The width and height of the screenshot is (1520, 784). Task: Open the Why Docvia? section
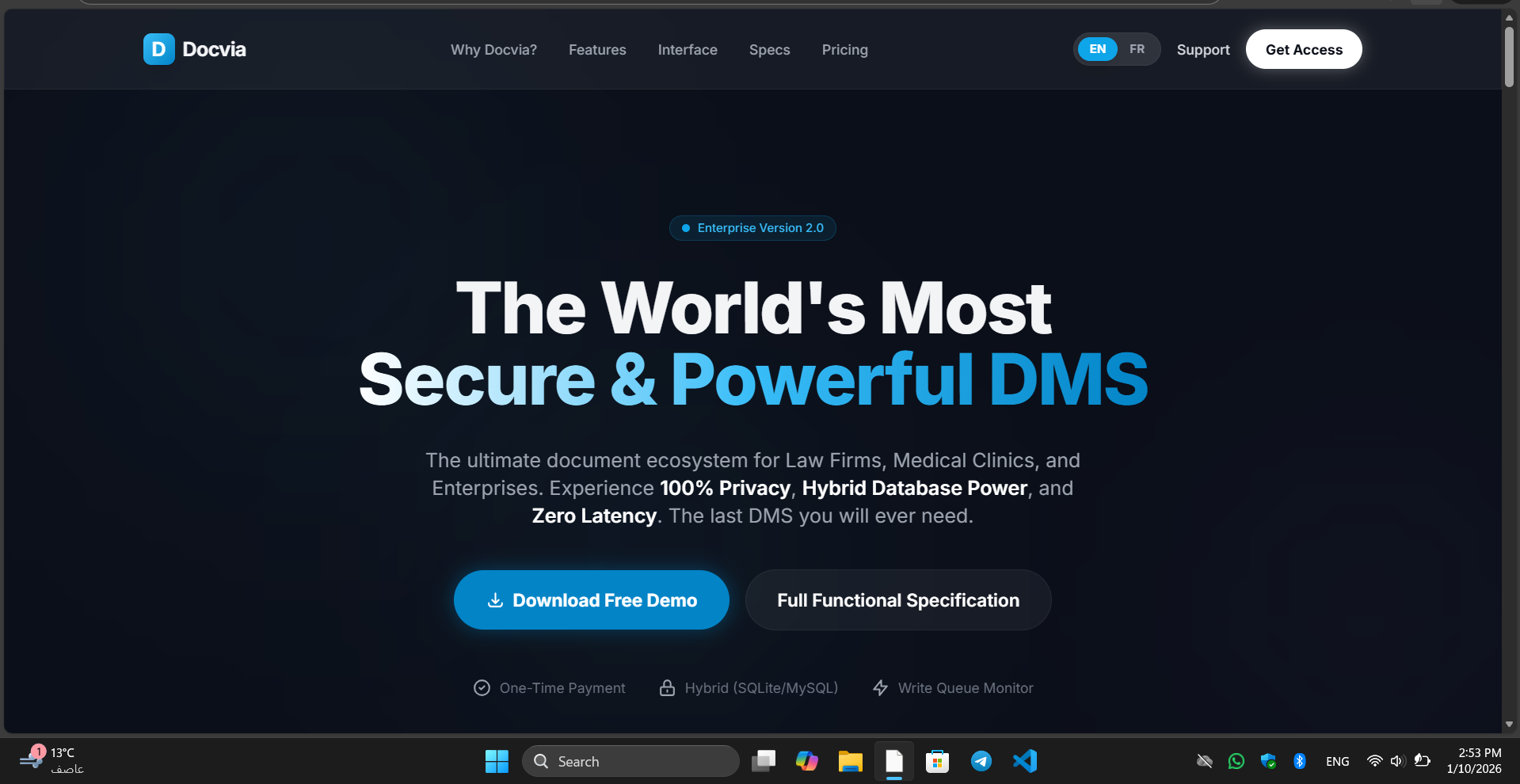coord(493,50)
